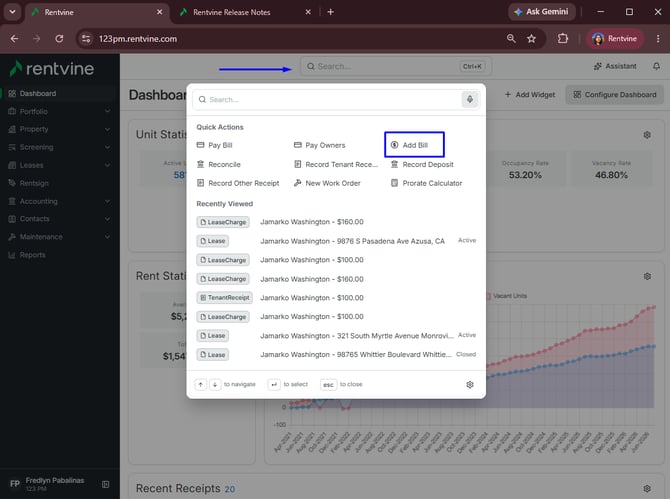Click the browser zoom magnifier icon
Screen dimensions: 670x499
click(x=511, y=39)
